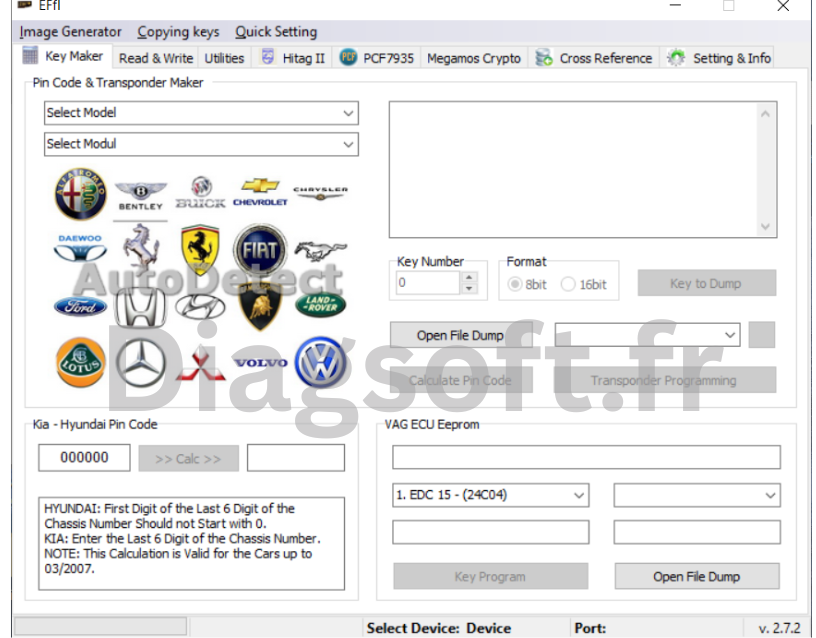Increase Key Number with up arrow
Image resolution: width=816 pixels, height=638 pixels.
(x=469, y=277)
